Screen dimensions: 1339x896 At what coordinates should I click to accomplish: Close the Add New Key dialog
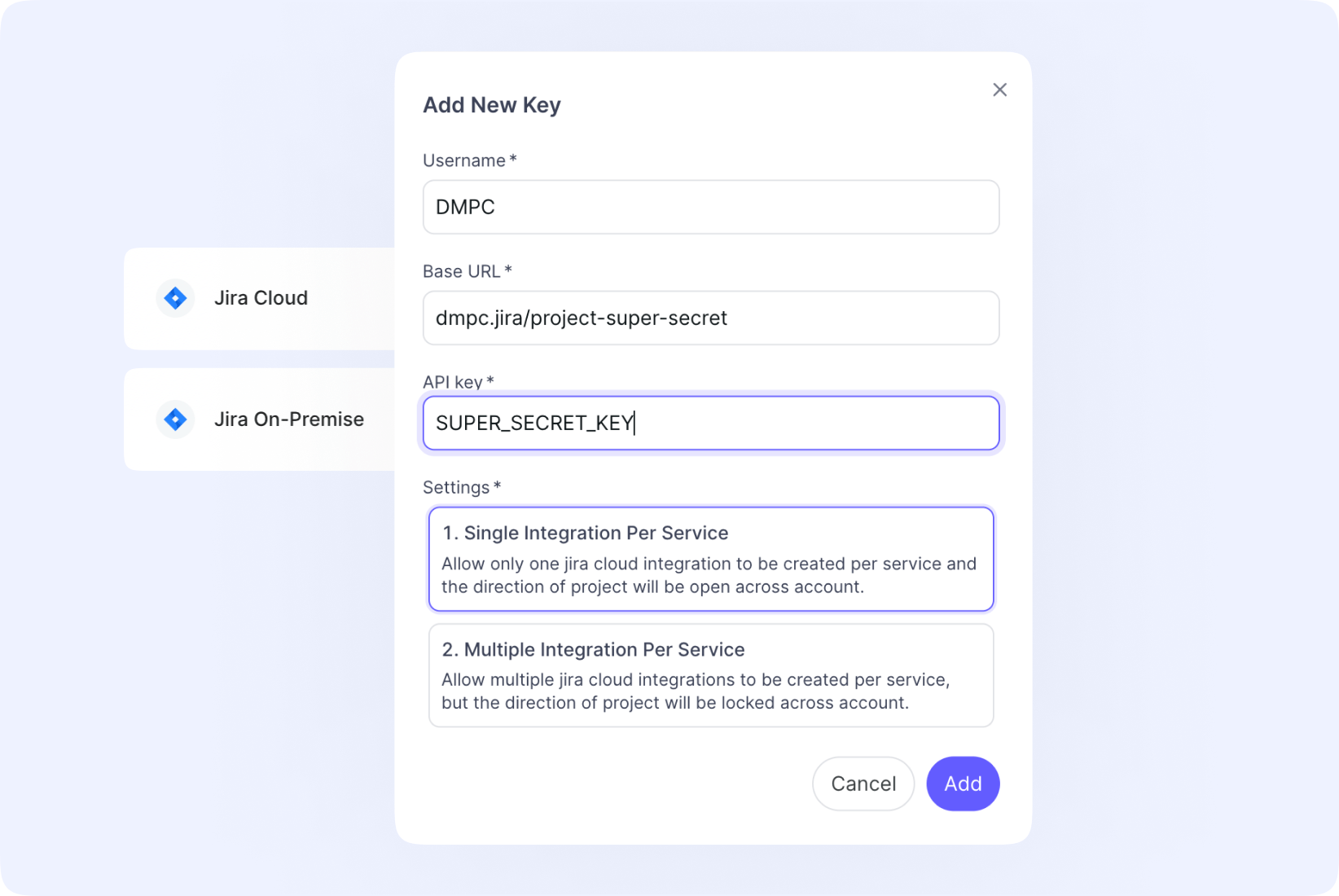(x=999, y=90)
